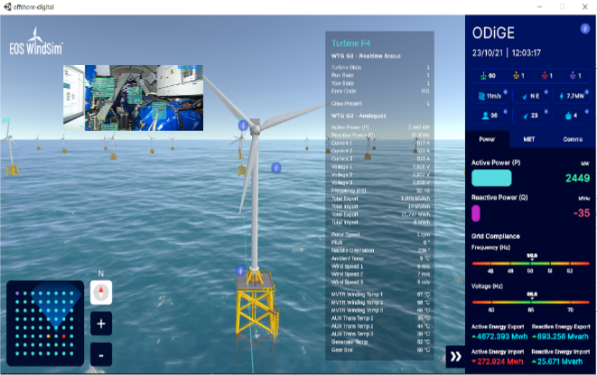The width and height of the screenshot is (597, 375).
Task: Select the NE wind direction tile
Action: pos(530,96)
